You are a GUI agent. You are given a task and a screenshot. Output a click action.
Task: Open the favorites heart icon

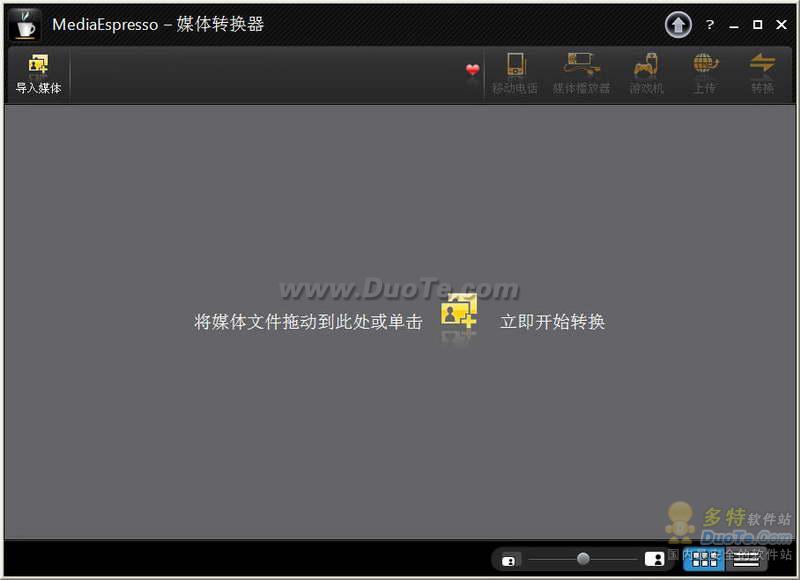point(472,70)
